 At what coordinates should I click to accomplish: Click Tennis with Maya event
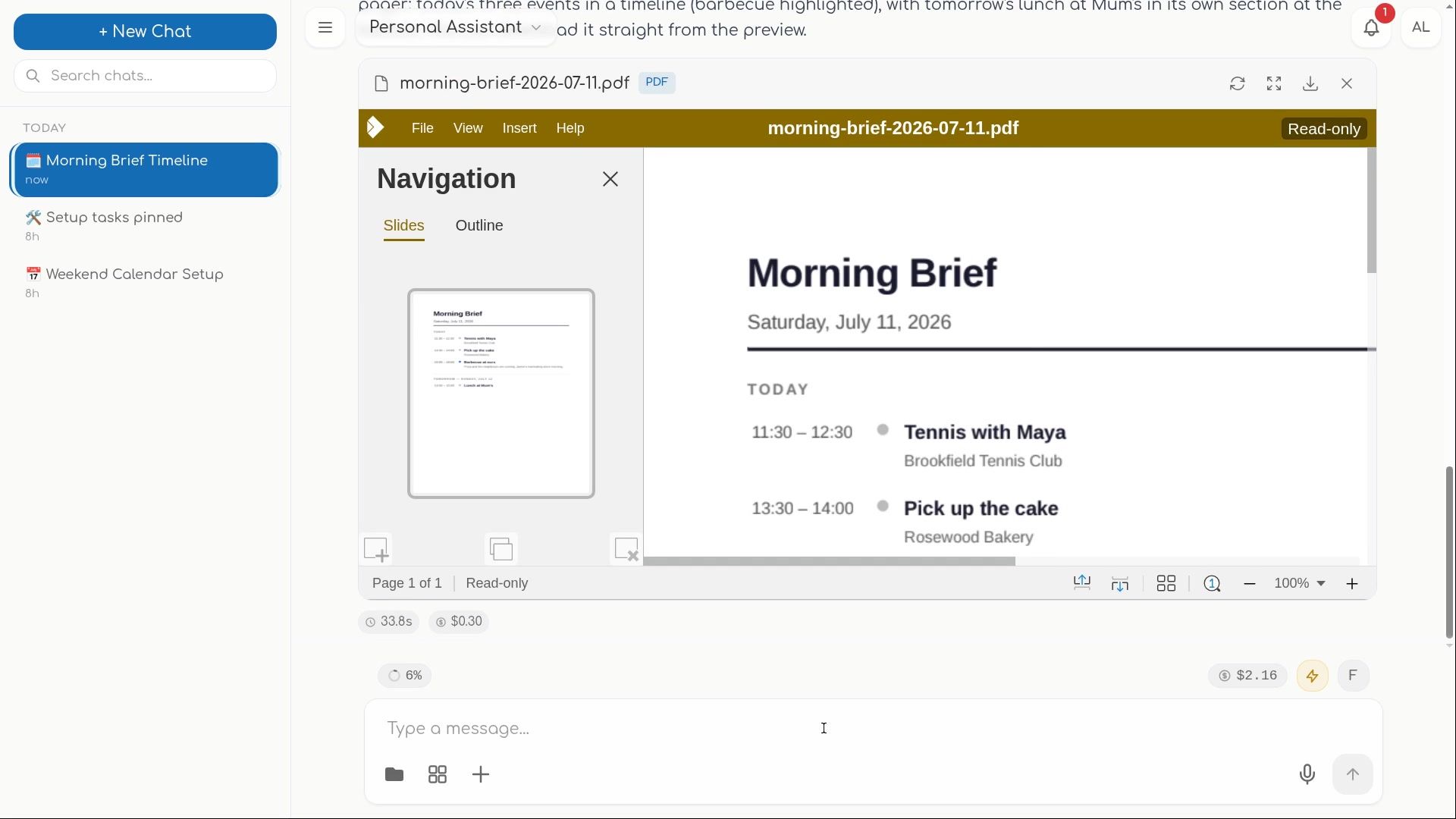click(985, 433)
